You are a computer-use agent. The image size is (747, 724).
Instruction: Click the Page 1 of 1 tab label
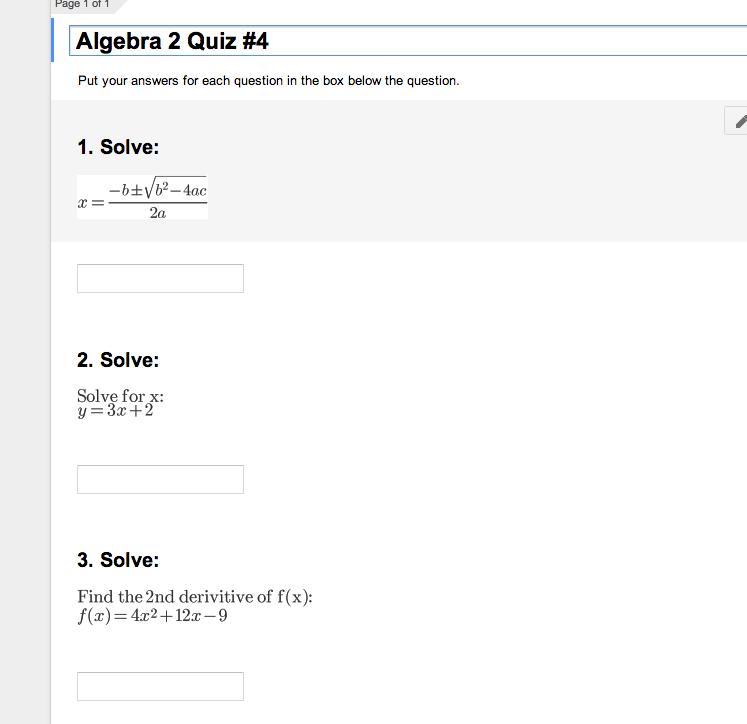pos(82,4)
